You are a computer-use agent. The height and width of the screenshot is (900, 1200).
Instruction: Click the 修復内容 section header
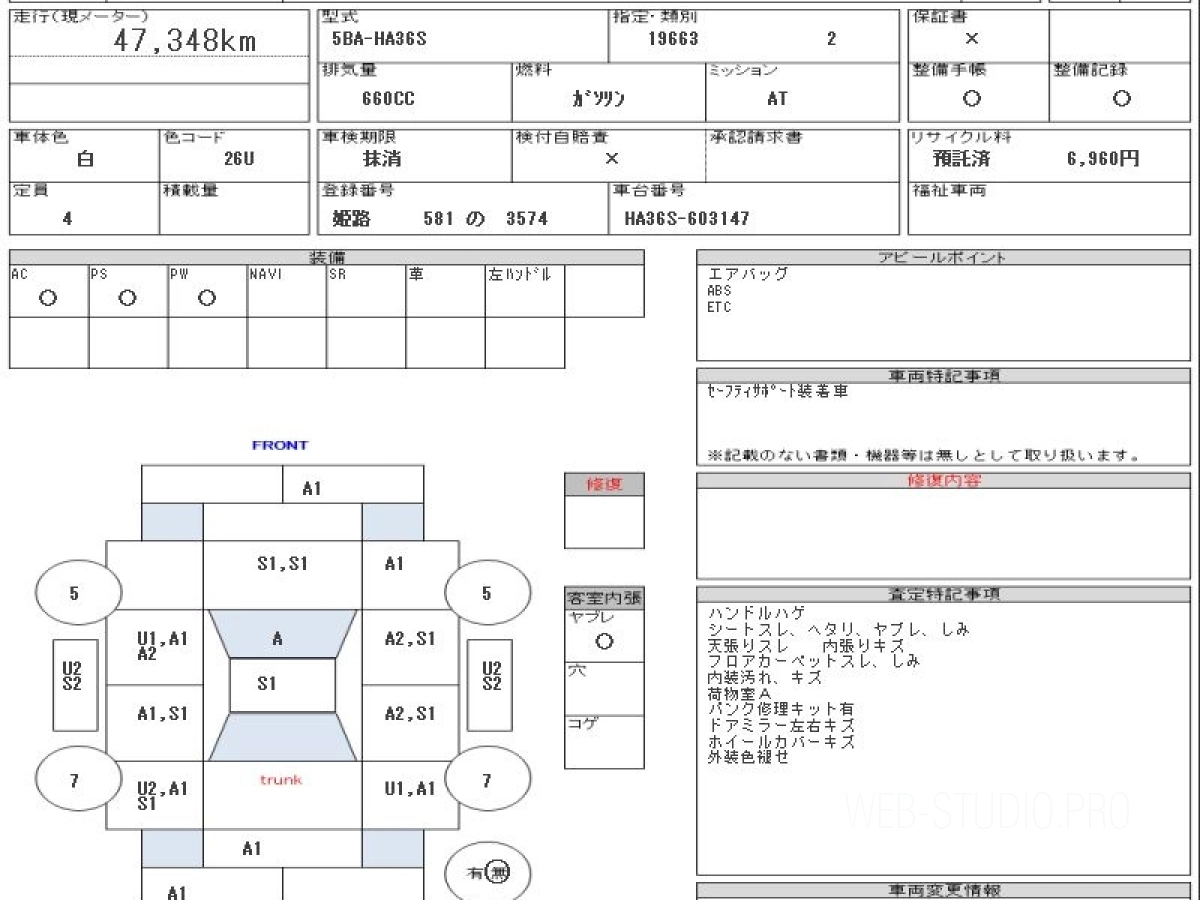click(944, 480)
